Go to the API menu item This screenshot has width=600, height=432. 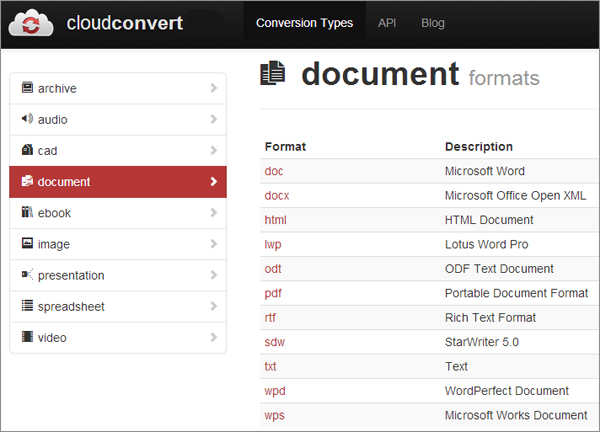pyautogui.click(x=387, y=23)
